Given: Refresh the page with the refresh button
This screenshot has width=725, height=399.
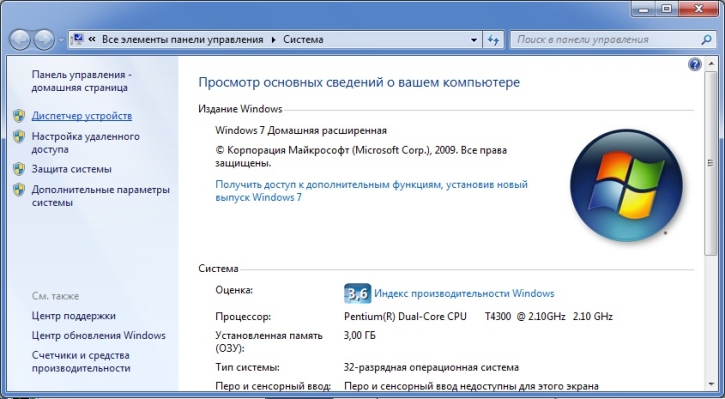Looking at the screenshot, I should (x=493, y=40).
